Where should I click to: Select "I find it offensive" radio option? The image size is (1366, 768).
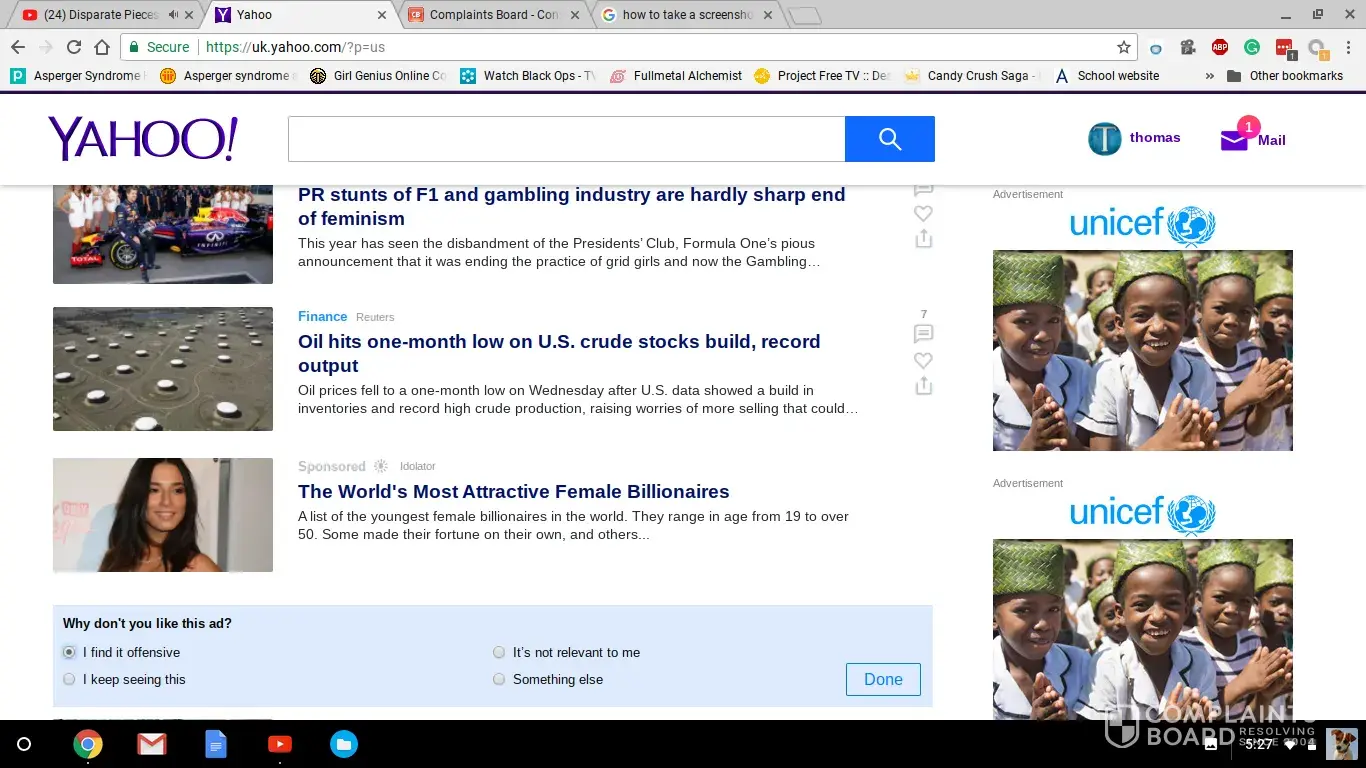click(x=69, y=652)
